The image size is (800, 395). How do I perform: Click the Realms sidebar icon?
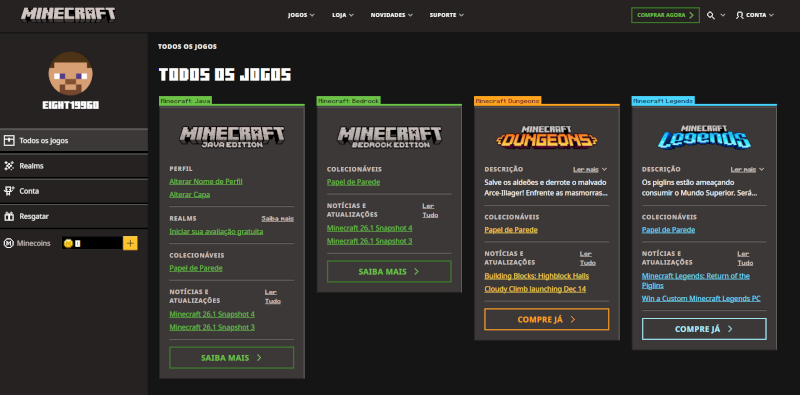tap(9, 166)
